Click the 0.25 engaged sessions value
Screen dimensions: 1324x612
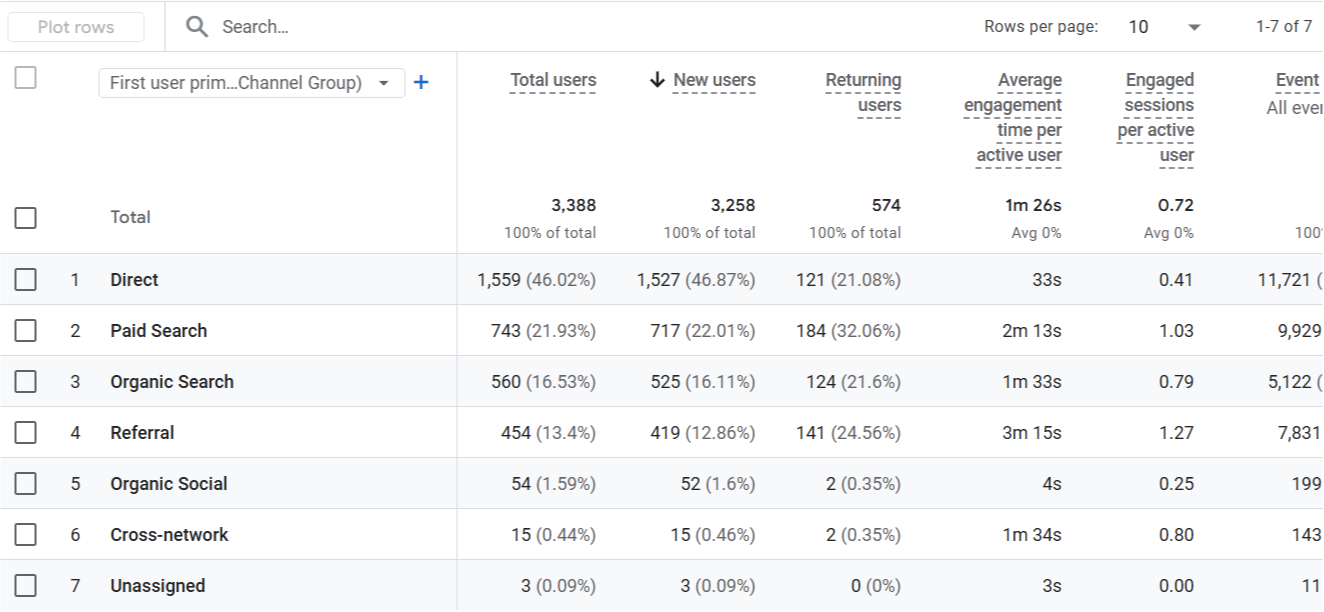pyautogui.click(x=1176, y=484)
